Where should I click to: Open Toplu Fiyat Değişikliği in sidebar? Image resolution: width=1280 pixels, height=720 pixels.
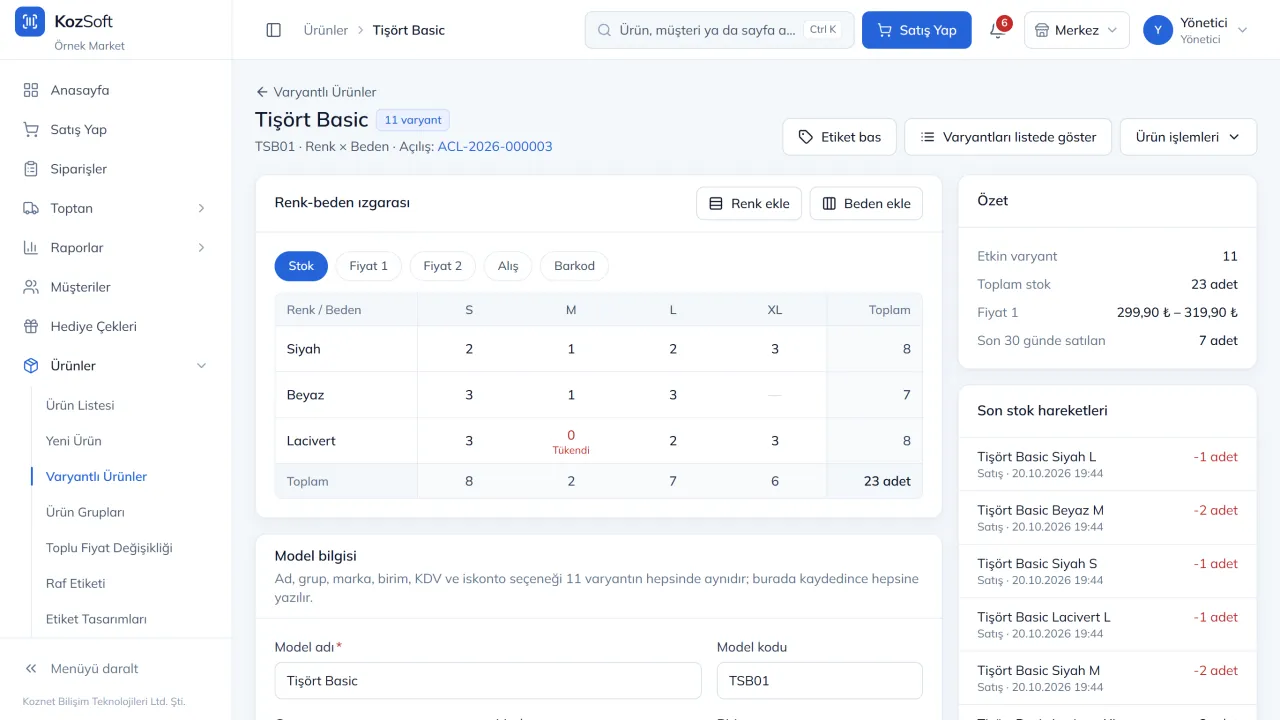pos(109,548)
